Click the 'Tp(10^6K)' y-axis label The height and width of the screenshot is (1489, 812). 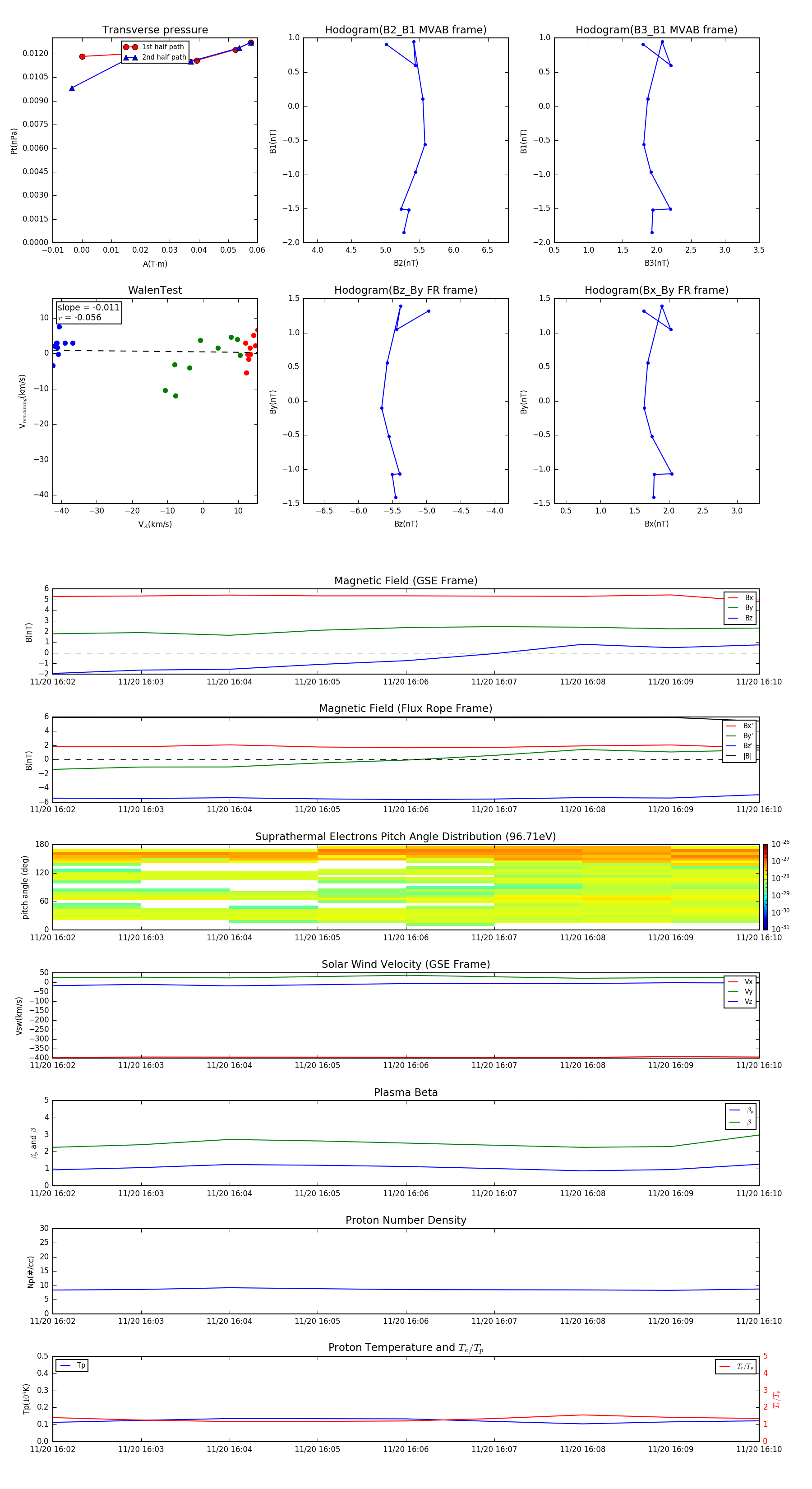click(27, 1399)
